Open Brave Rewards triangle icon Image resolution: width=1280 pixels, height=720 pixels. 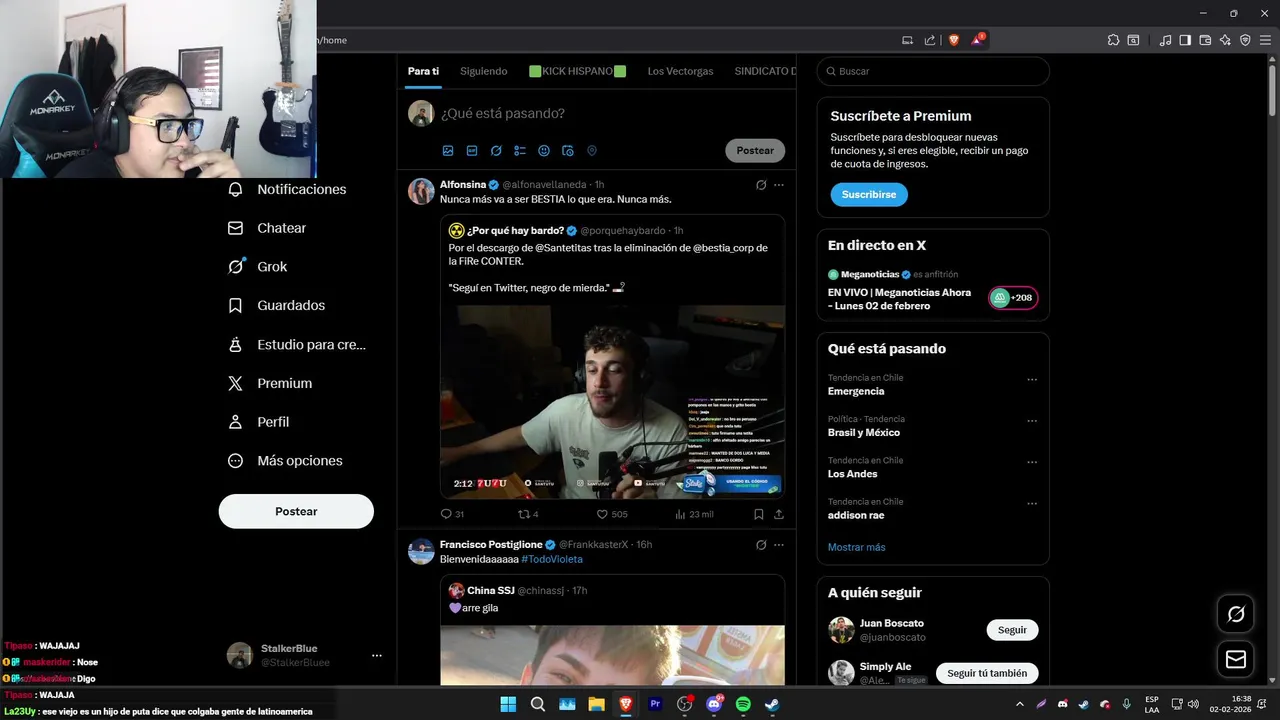(977, 40)
